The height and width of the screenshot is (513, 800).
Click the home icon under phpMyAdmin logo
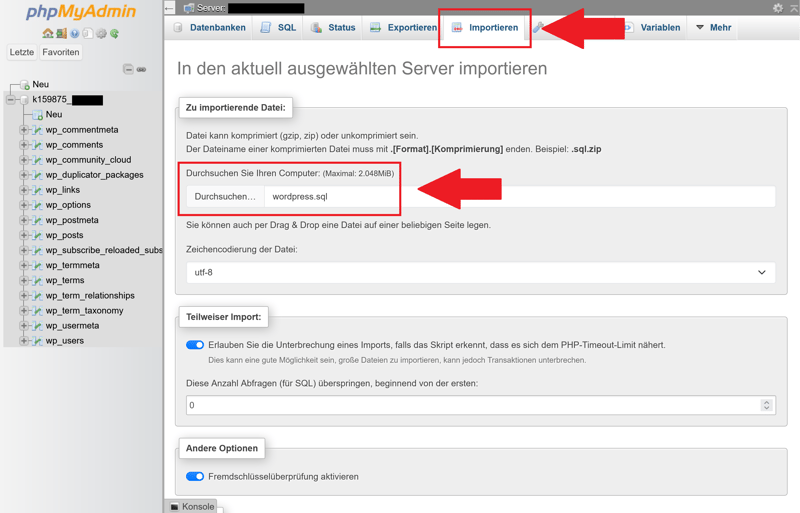coord(48,33)
